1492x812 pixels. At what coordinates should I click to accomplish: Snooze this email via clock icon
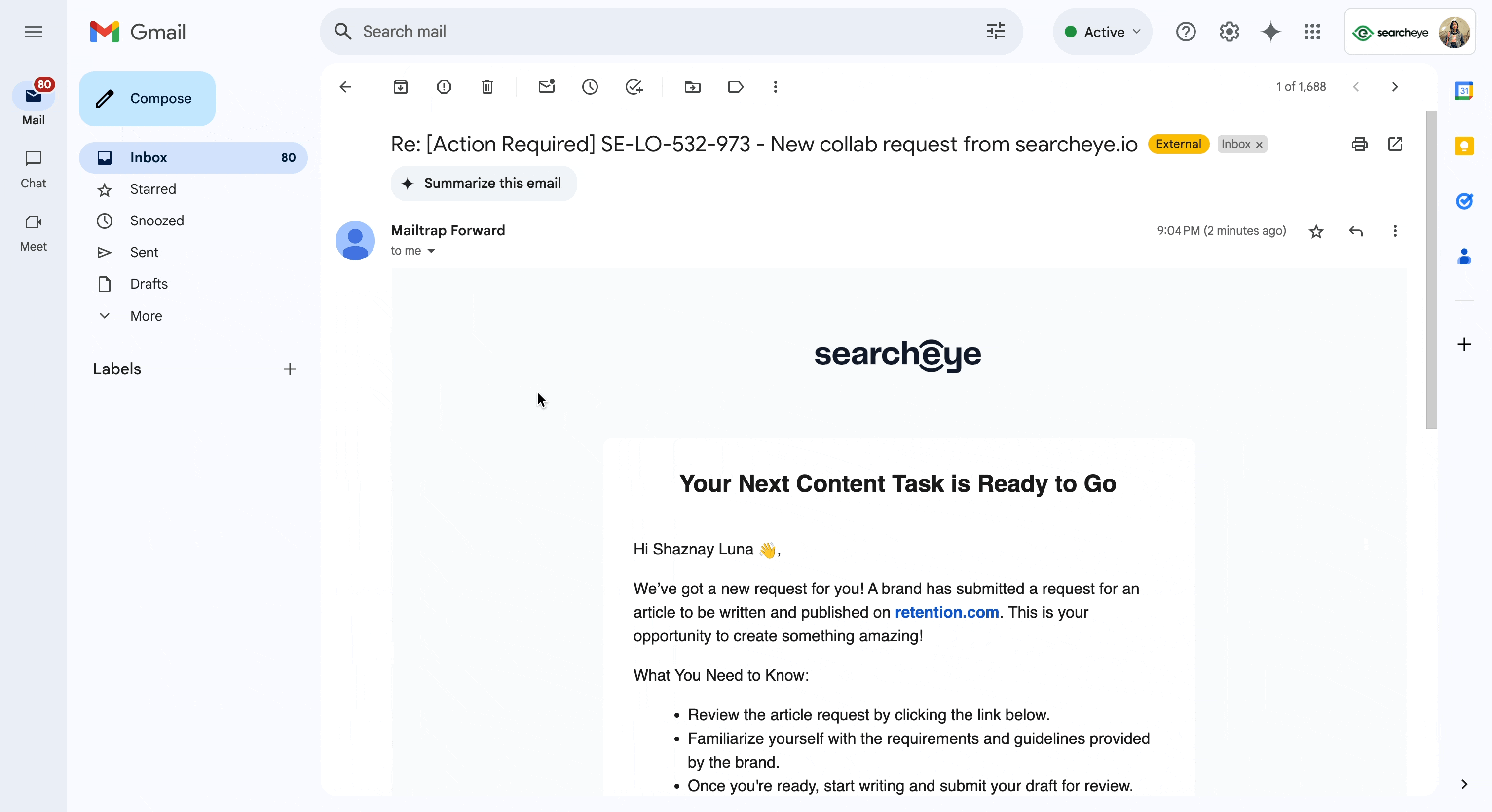[590, 87]
